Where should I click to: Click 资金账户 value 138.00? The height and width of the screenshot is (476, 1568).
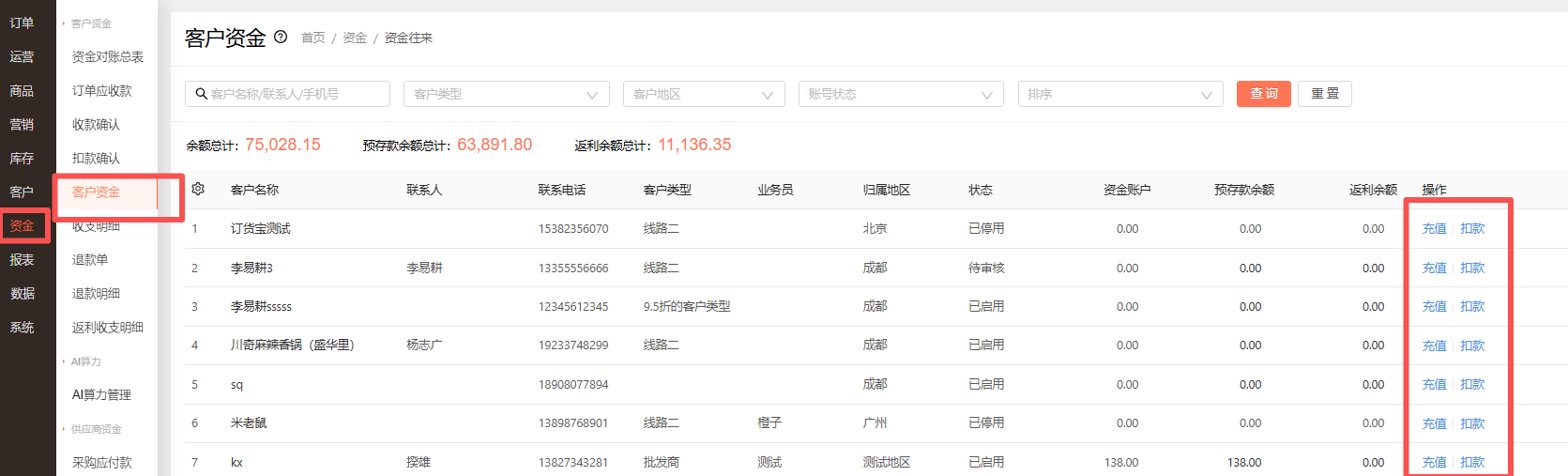[x=1121, y=463]
